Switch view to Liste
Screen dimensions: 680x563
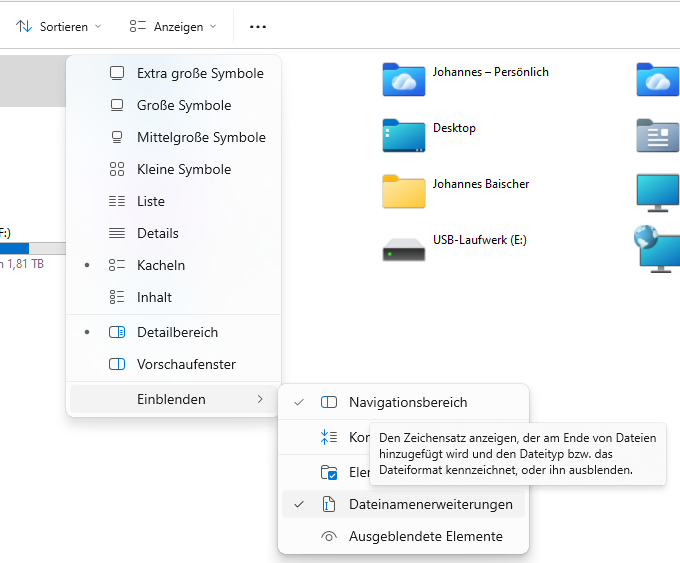[150, 201]
